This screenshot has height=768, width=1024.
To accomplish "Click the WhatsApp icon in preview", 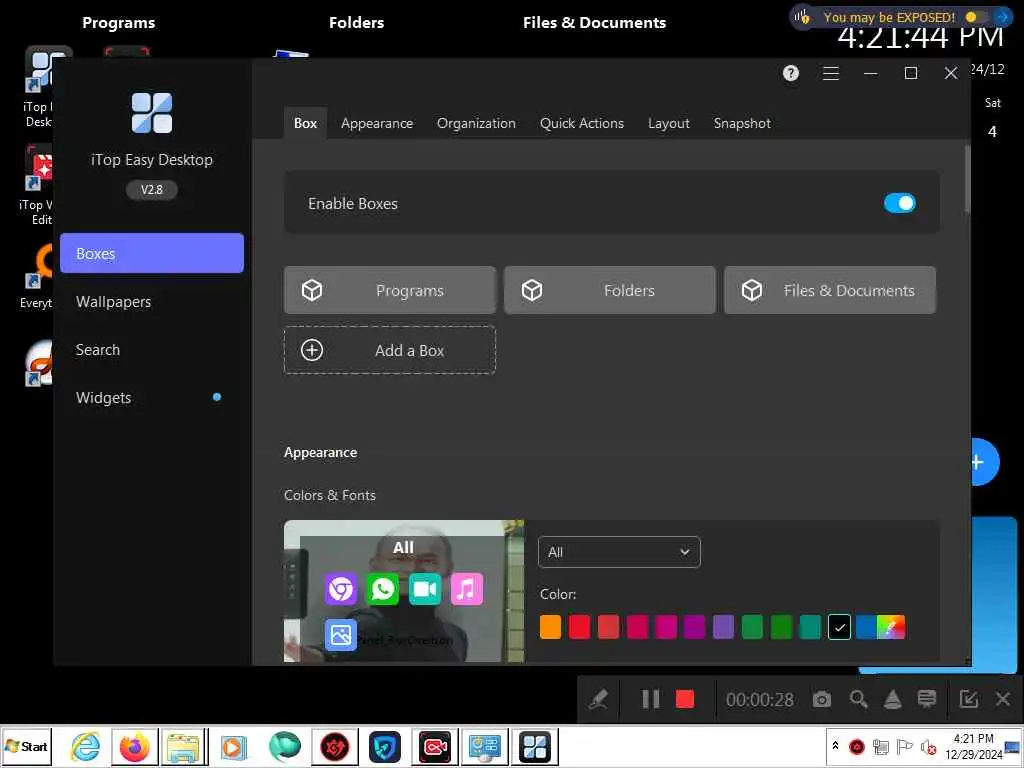I will tap(383, 589).
